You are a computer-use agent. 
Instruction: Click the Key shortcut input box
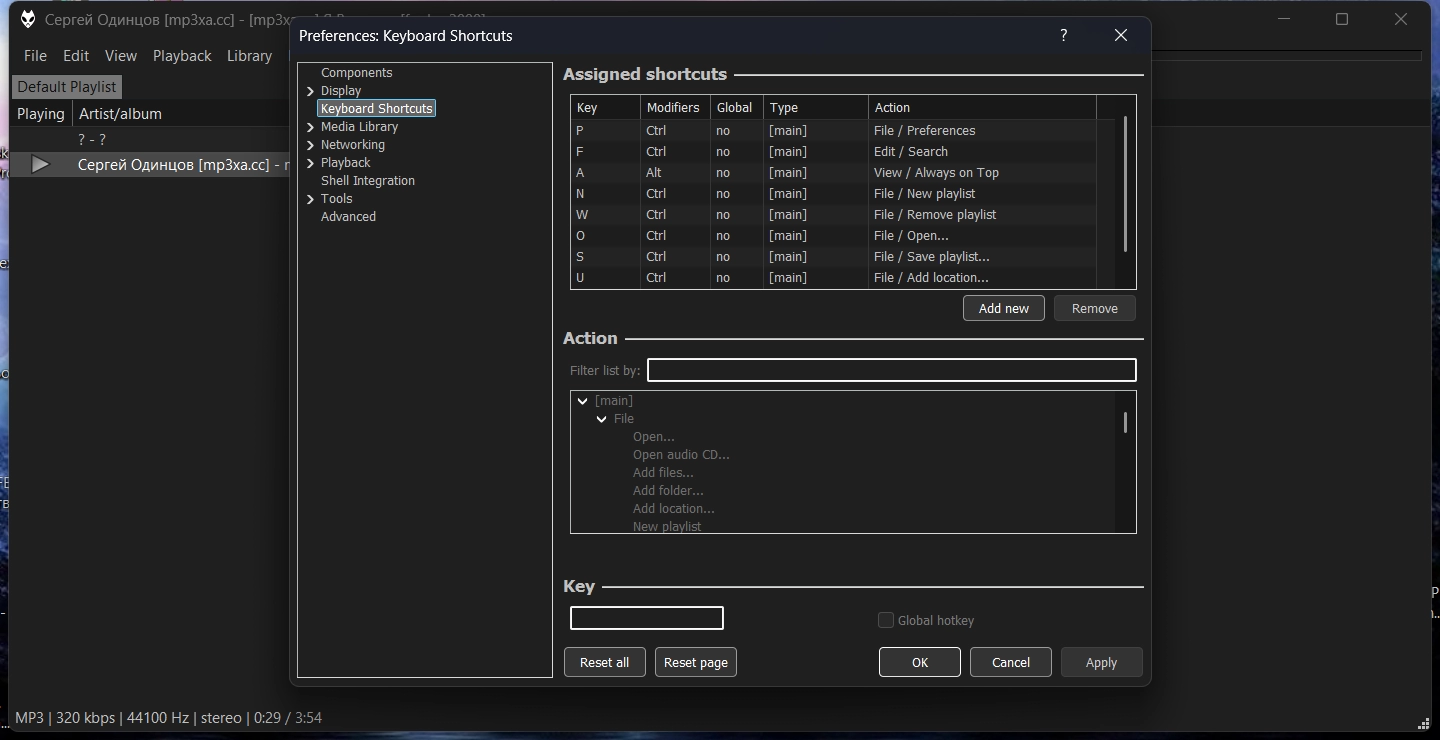click(646, 618)
